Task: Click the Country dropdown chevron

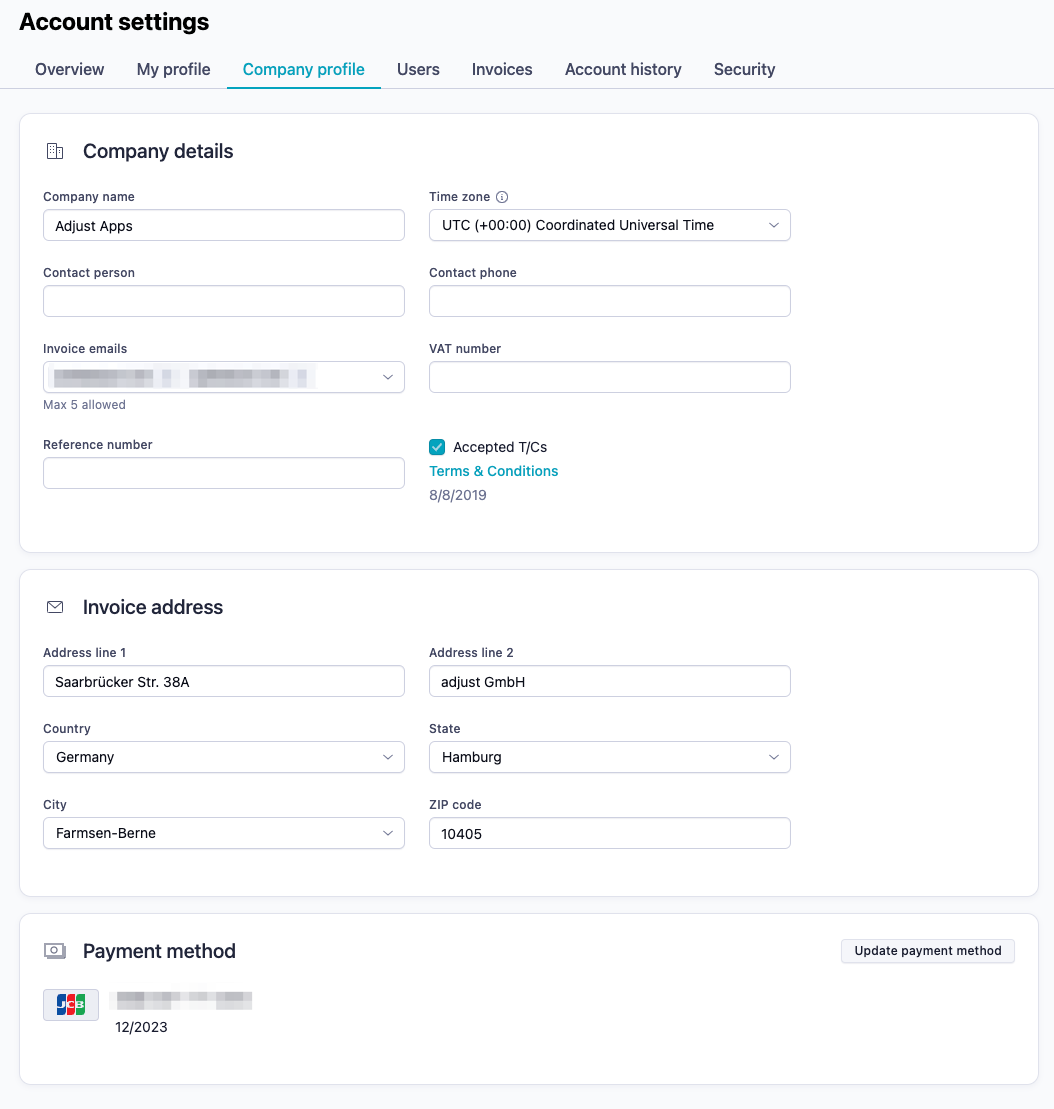Action: click(389, 757)
